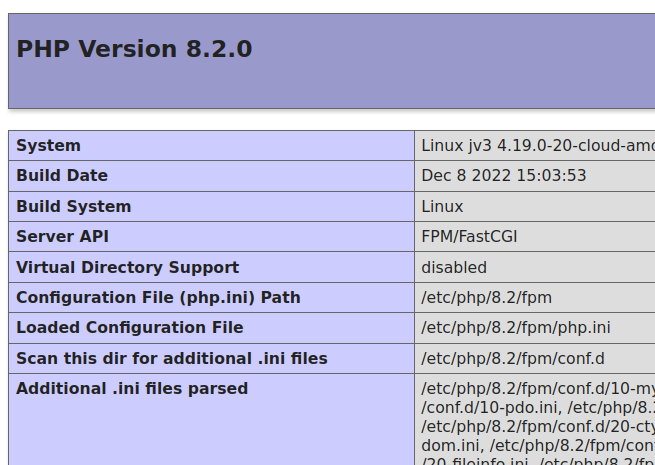
Task: Click Configuration File (php.ini) Path label
Action: tap(158, 297)
